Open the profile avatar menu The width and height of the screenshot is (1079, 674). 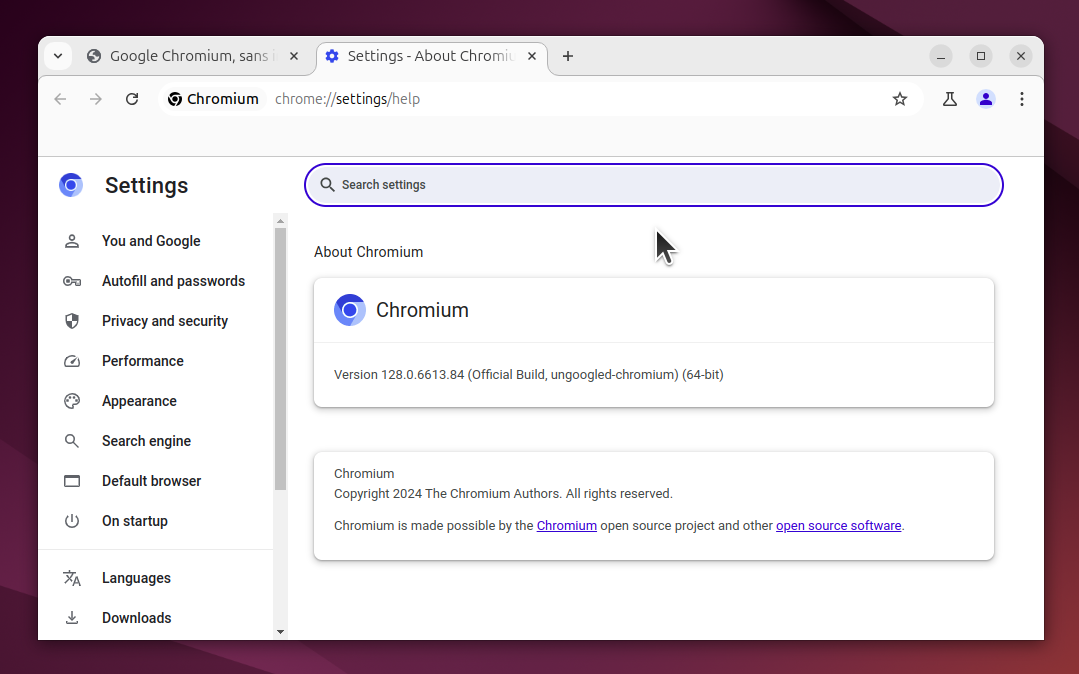(x=985, y=99)
